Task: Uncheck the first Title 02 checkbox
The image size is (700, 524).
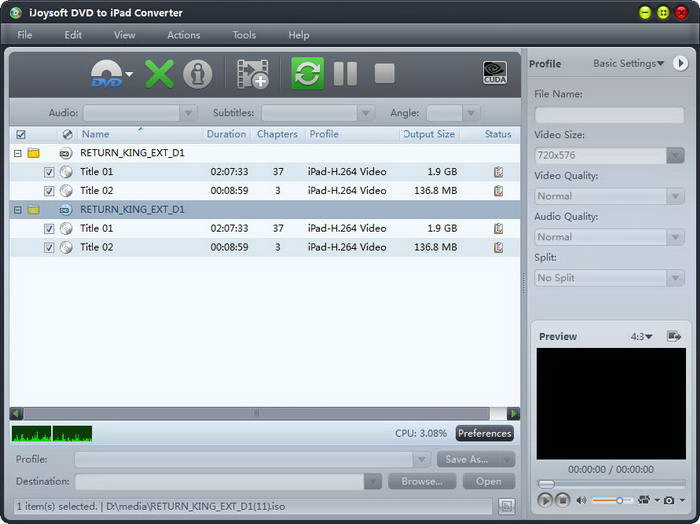Action: [49, 191]
